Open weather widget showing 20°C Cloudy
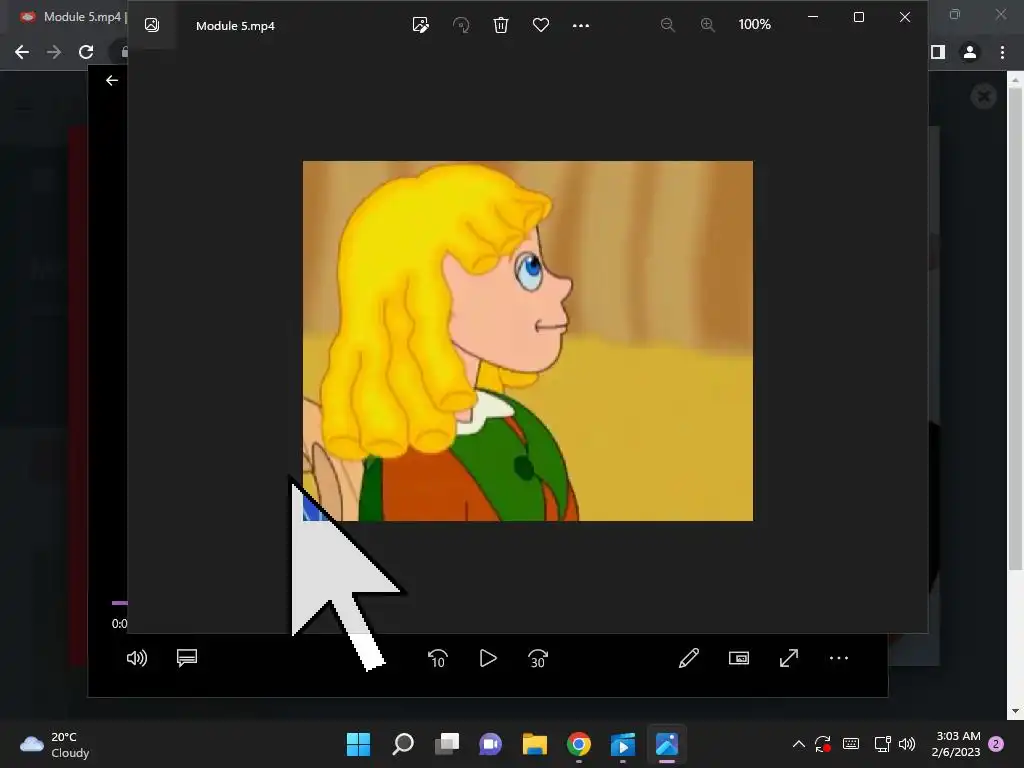Viewport: 1024px width, 768px height. pos(55,744)
